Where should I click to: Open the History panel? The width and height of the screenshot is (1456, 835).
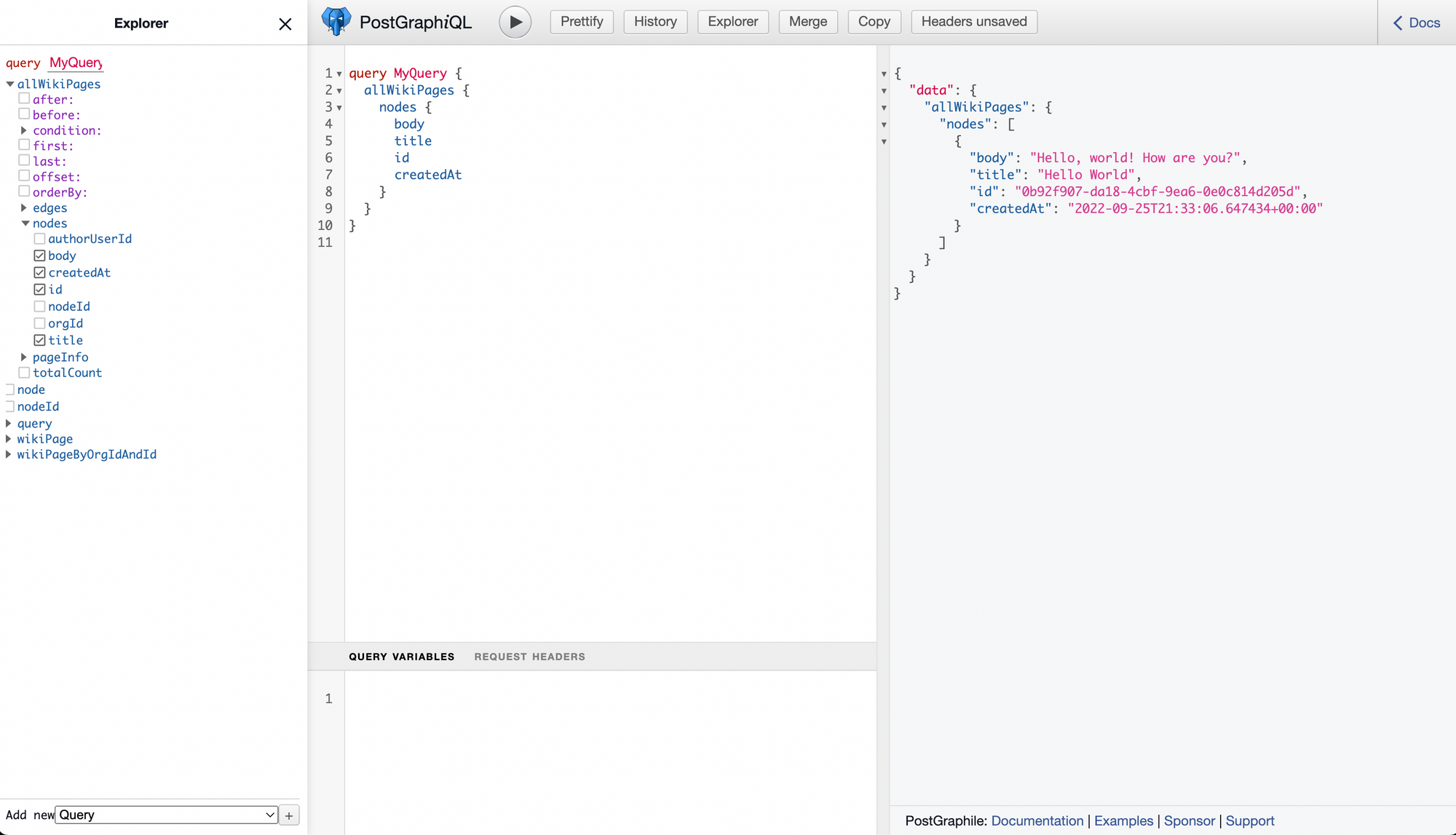pyautogui.click(x=655, y=22)
